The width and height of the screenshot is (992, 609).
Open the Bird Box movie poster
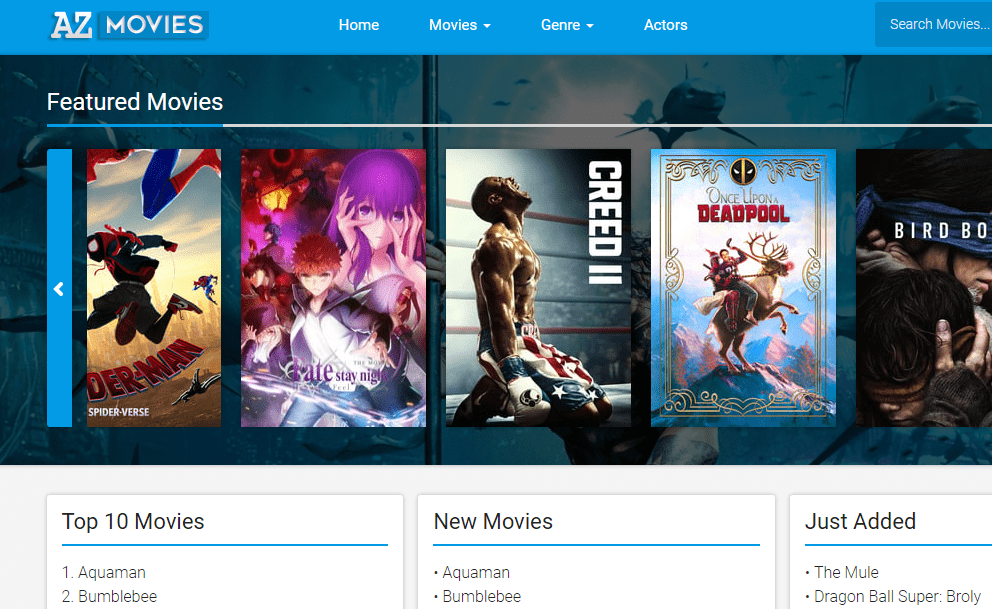(x=924, y=288)
